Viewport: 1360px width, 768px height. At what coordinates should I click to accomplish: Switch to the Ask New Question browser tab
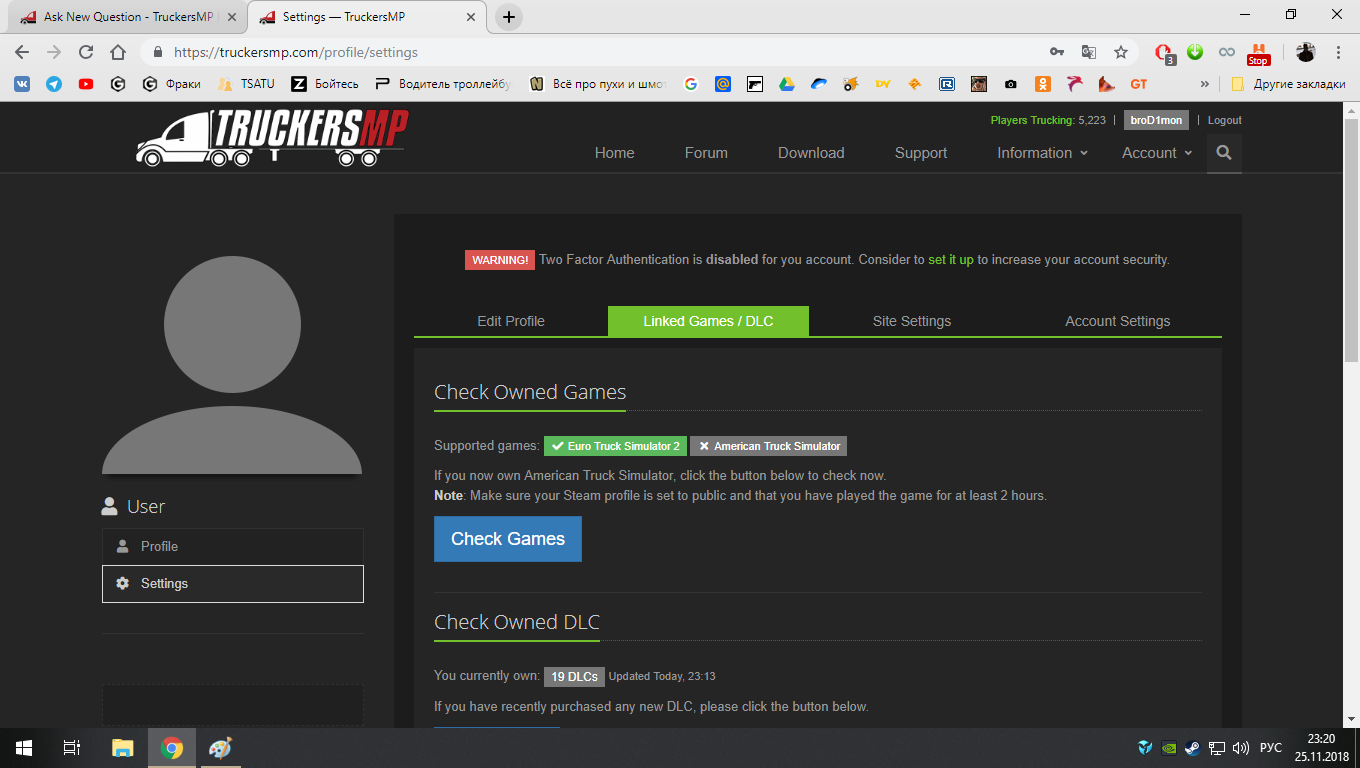[x=127, y=17]
